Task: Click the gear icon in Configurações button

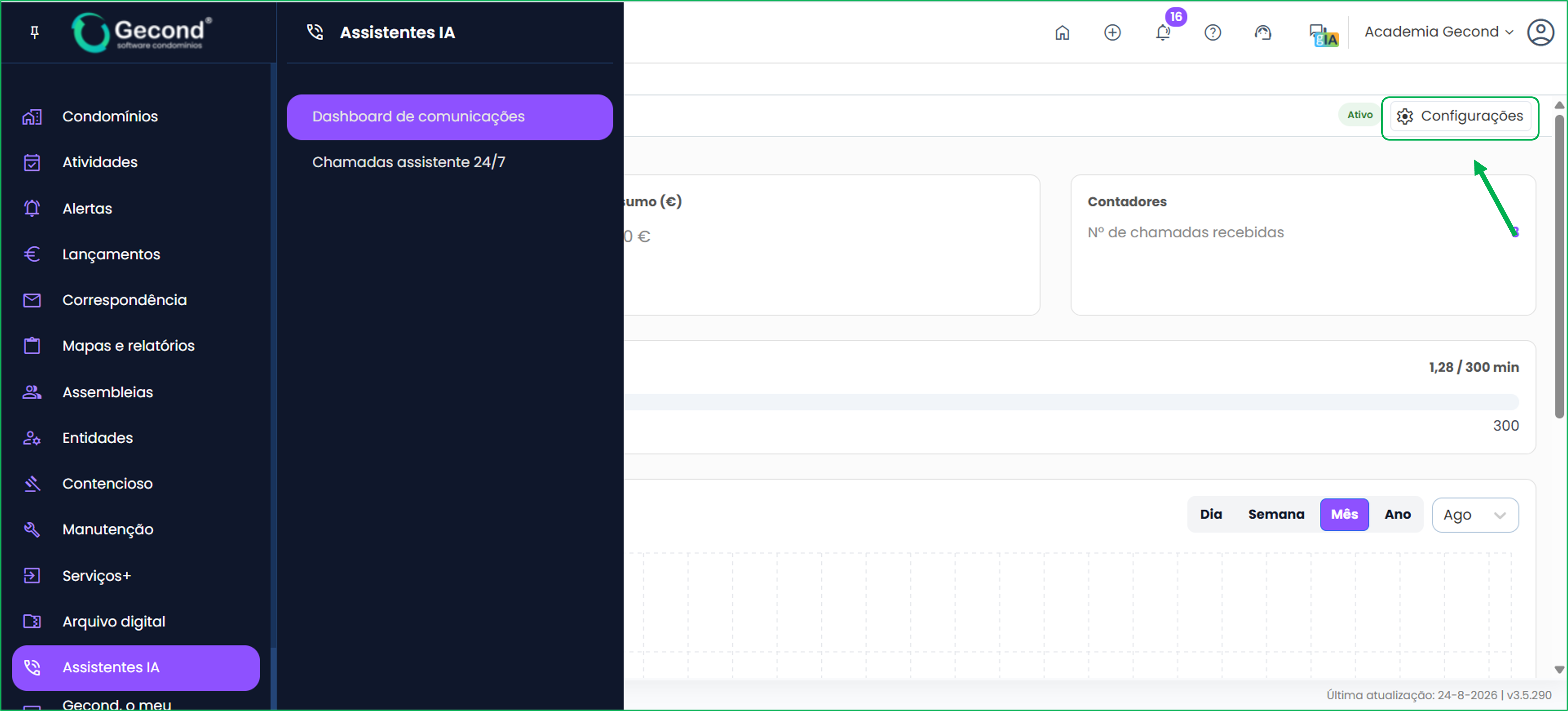Action: click(1404, 116)
